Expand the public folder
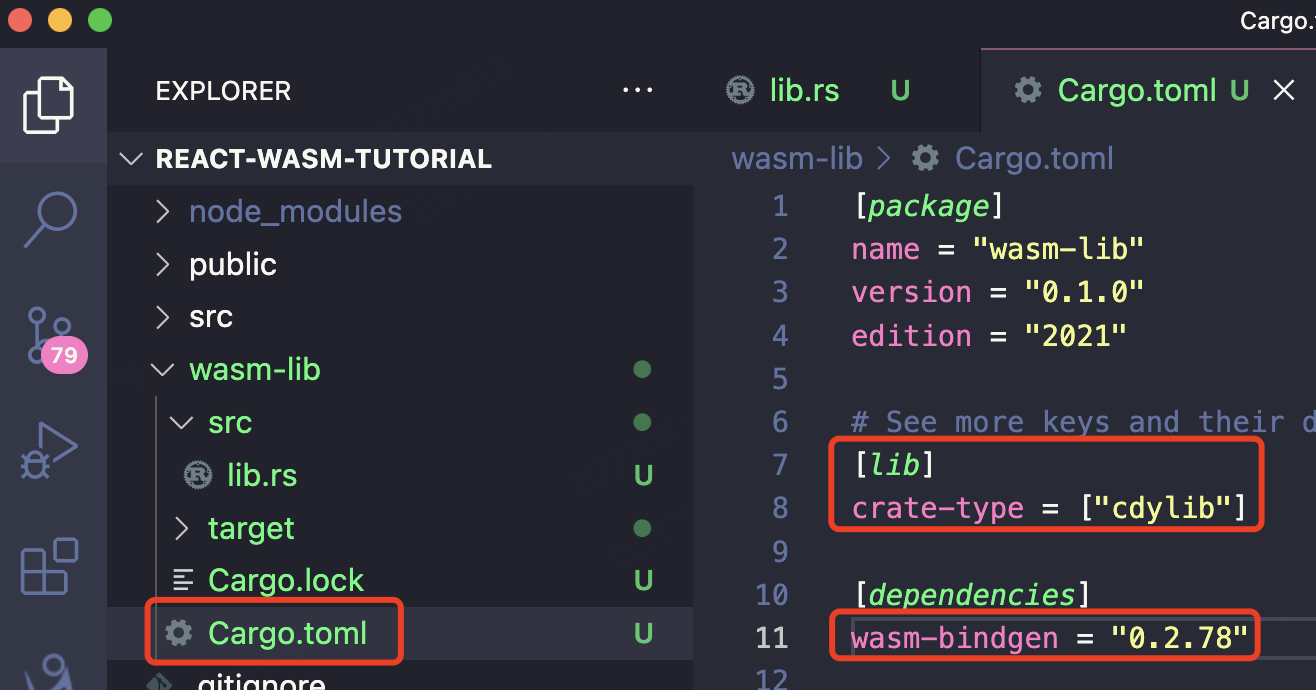Image resolution: width=1316 pixels, height=690 pixels. pos(232,265)
